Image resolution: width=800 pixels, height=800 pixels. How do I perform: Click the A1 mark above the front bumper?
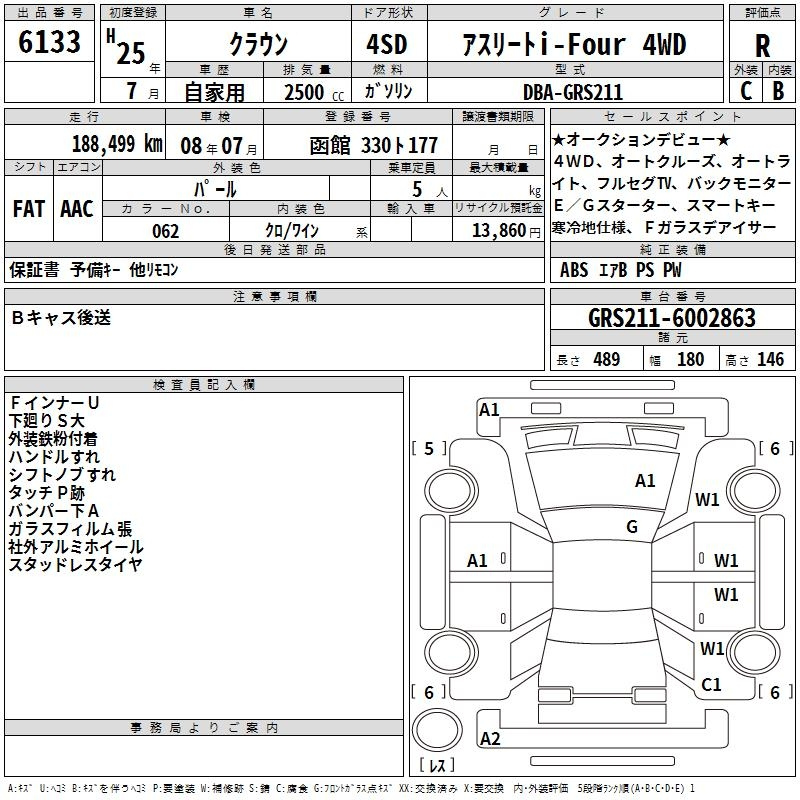click(489, 409)
